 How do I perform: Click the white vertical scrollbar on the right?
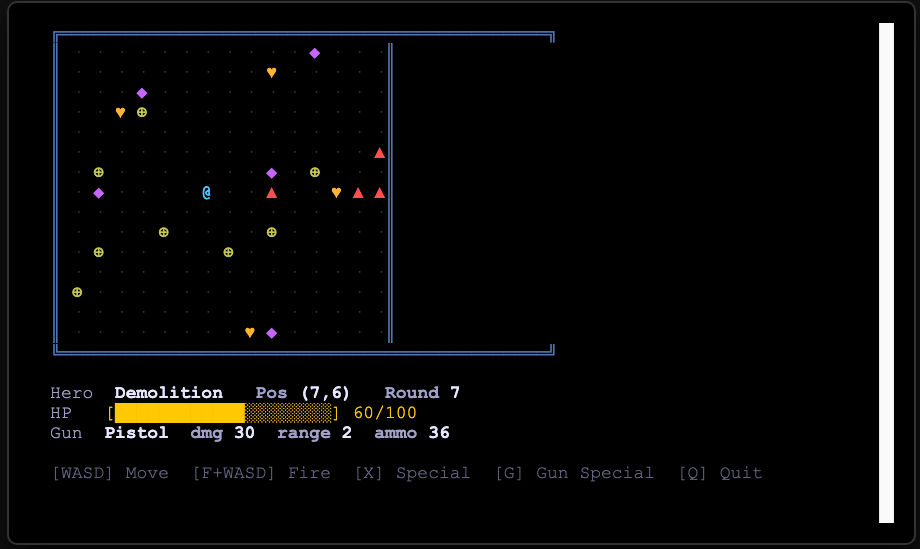click(886, 273)
